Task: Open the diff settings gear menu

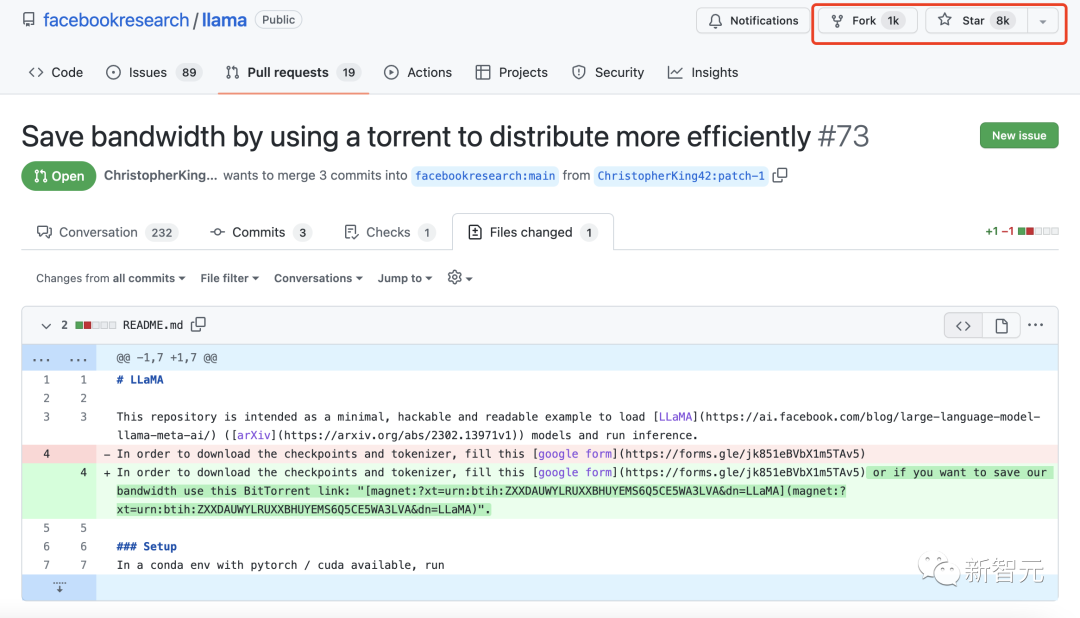Action: click(x=459, y=278)
